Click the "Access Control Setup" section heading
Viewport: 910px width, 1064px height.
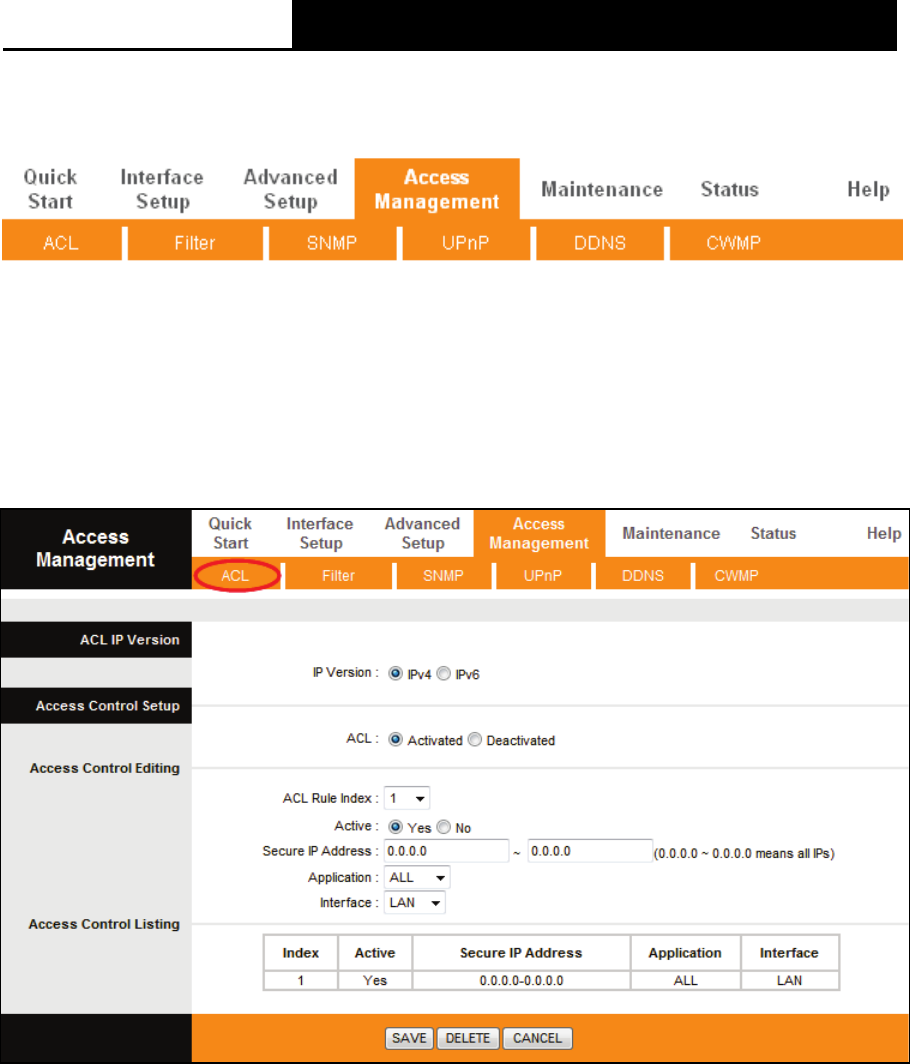point(107,706)
